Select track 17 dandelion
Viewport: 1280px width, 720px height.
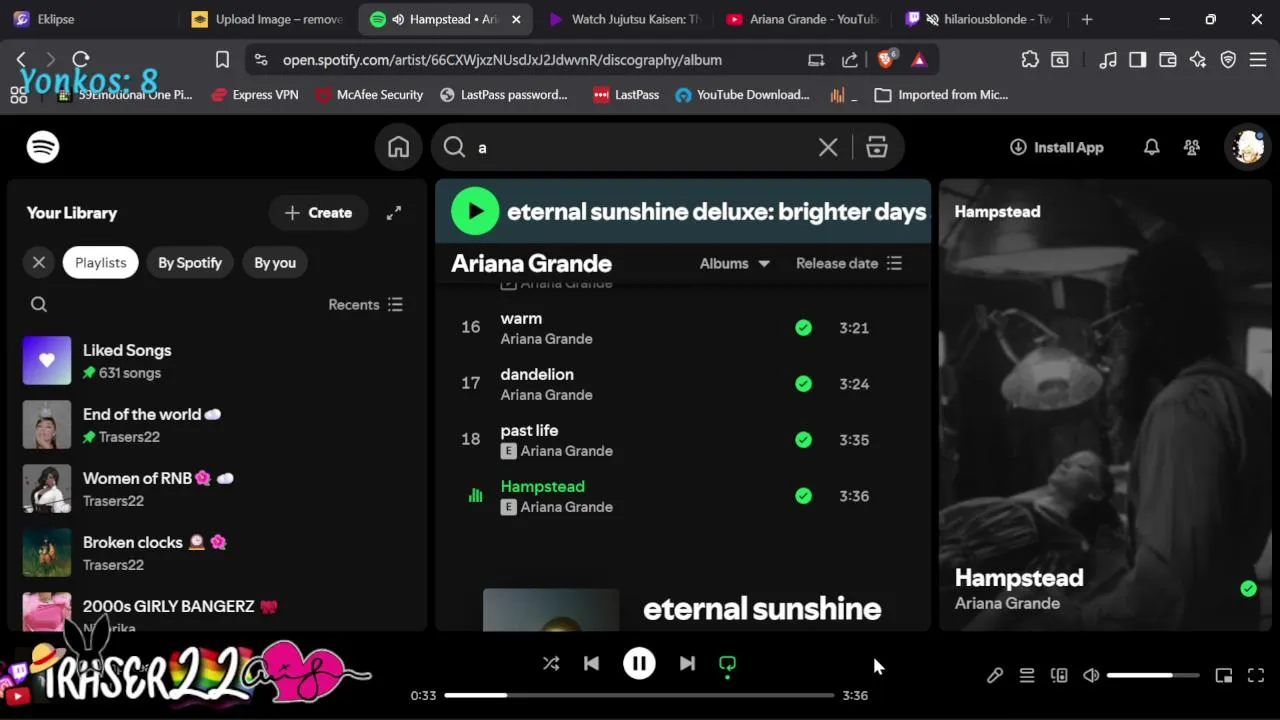pos(683,384)
